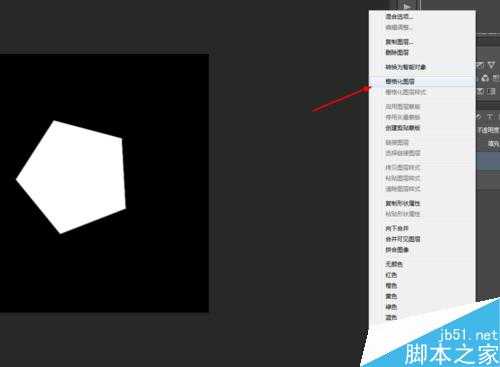
Task: Choose 合并可见图层 (Merge Visible)
Action: click(403, 239)
